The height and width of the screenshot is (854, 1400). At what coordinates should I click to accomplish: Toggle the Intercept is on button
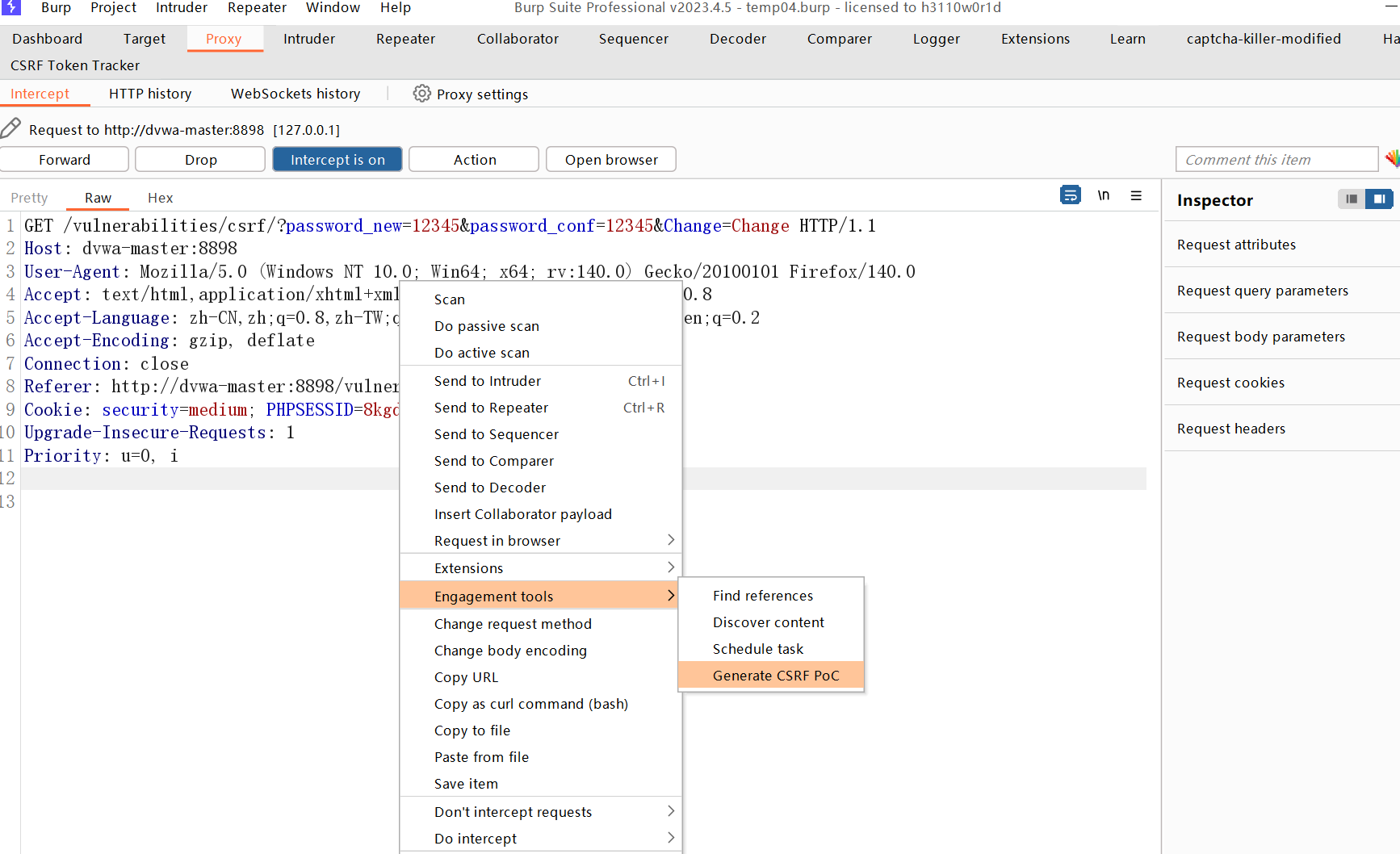coord(337,160)
